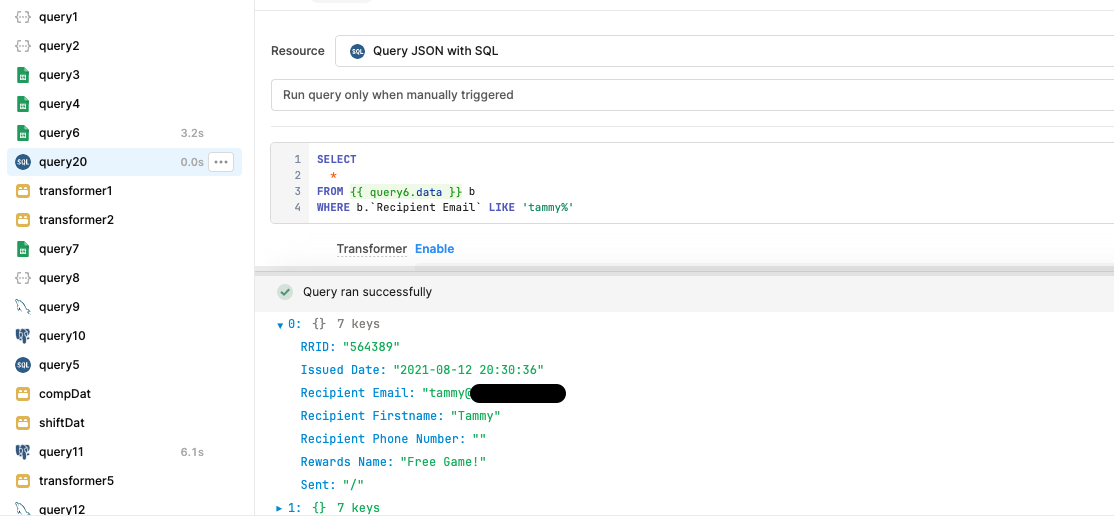The width and height of the screenshot is (1114, 521).
Task: Click the Sent value "/"
Action: click(x=353, y=485)
